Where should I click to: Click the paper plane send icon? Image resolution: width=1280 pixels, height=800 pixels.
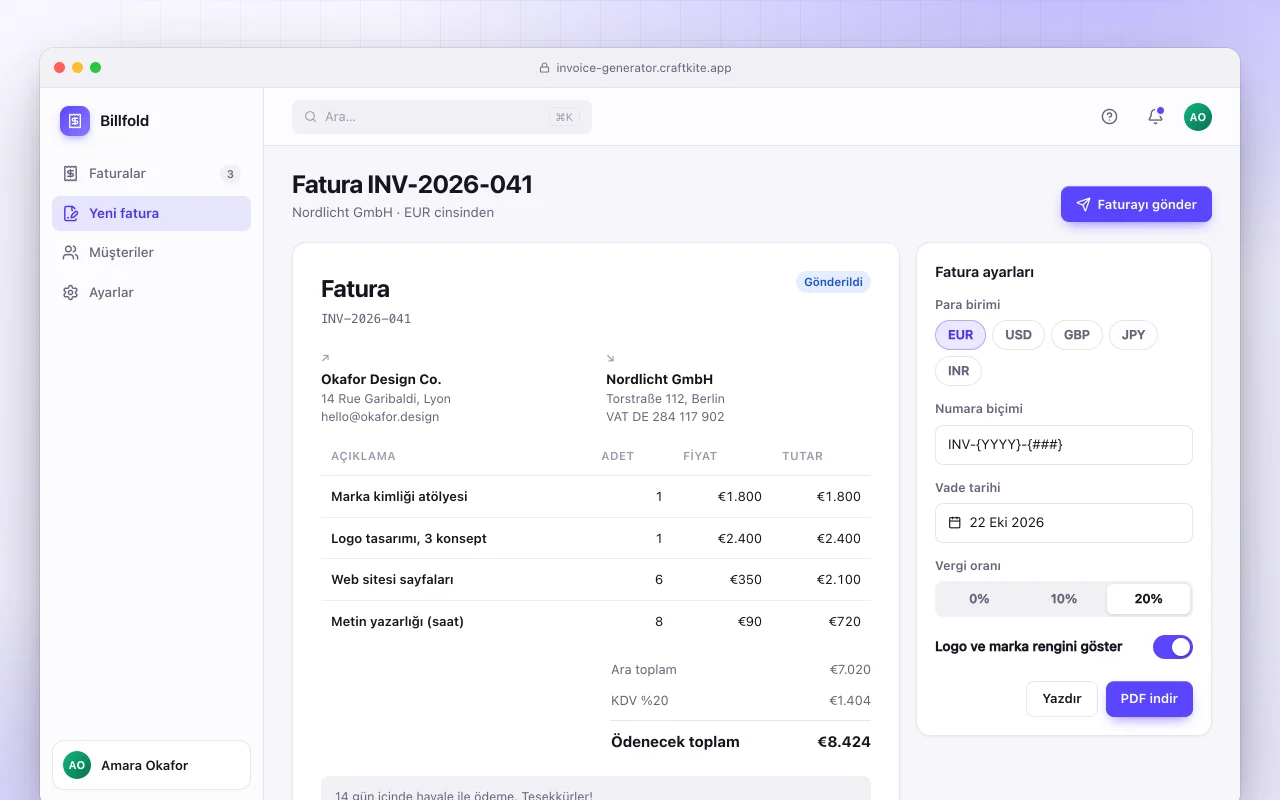click(1083, 205)
